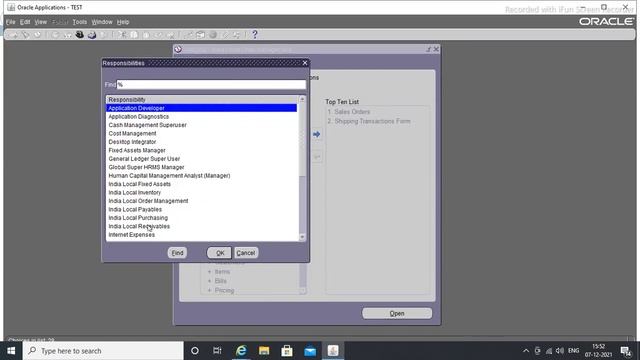Click the ENG language indicator
Viewport: 640px width, 360px height.
click(x=573, y=351)
